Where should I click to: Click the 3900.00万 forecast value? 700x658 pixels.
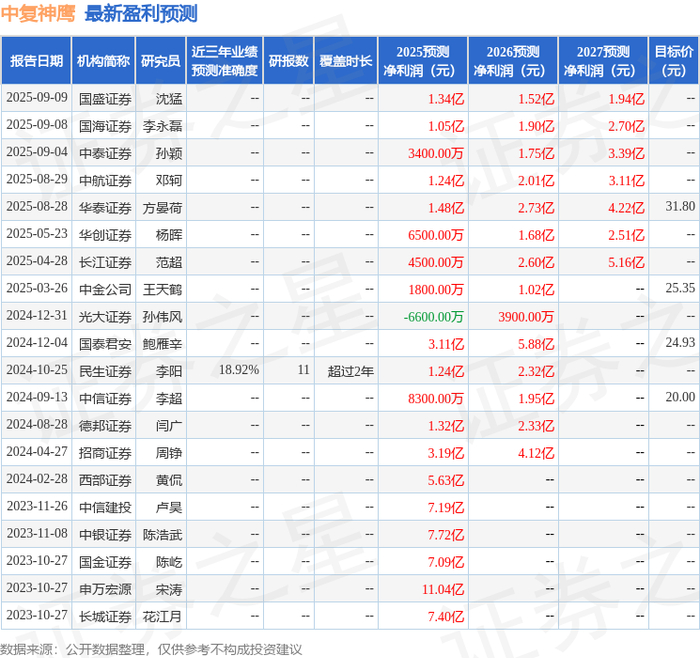tap(526, 317)
